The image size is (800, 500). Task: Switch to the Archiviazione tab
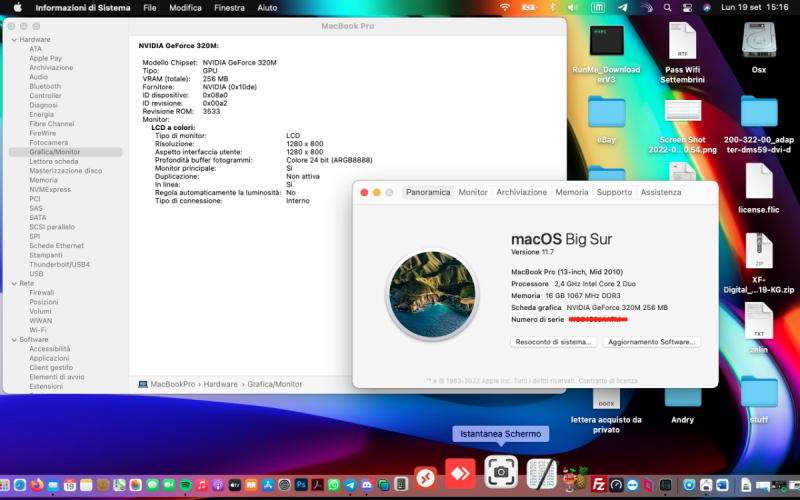(521, 192)
